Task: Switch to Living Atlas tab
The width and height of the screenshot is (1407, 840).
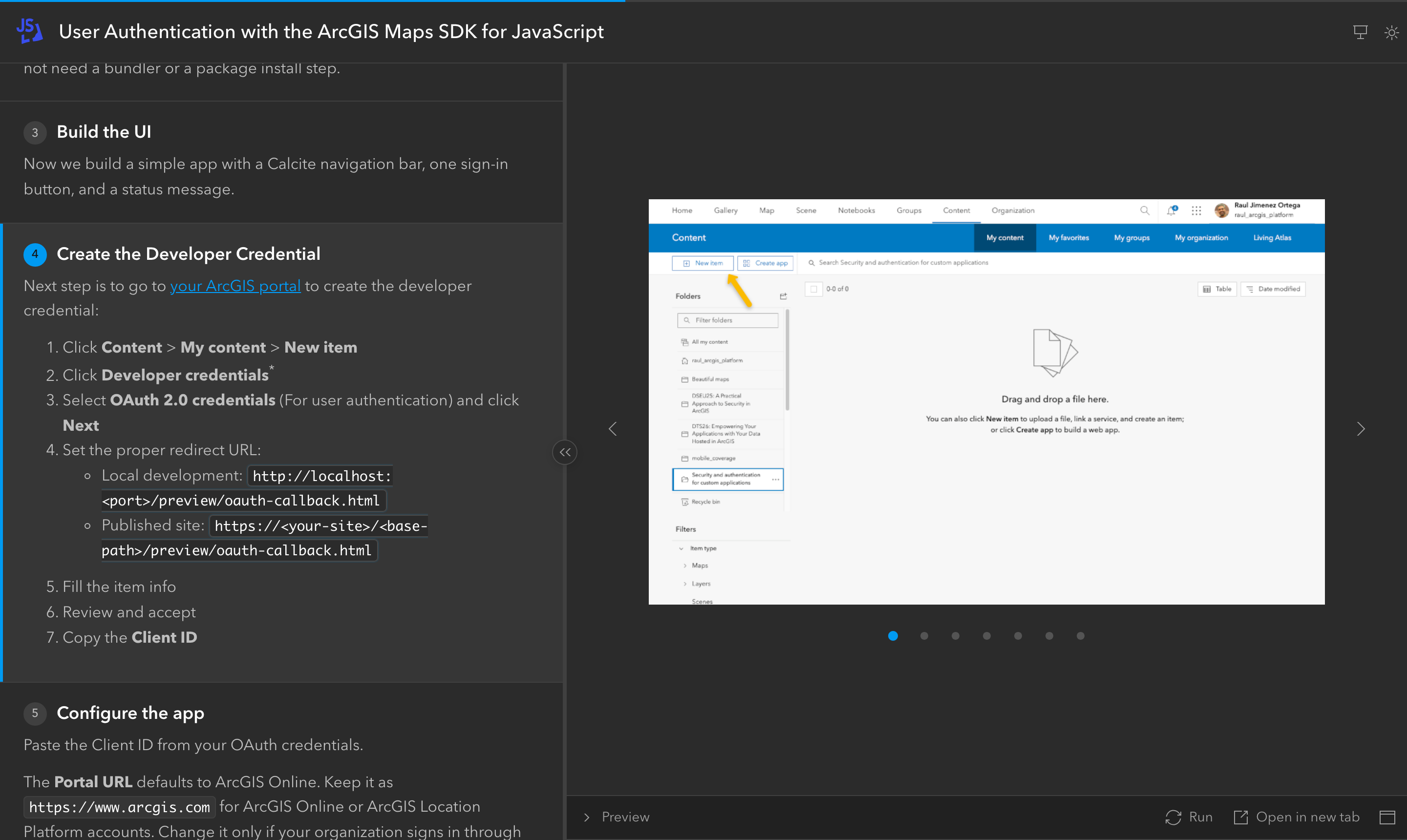Action: pos(1272,238)
